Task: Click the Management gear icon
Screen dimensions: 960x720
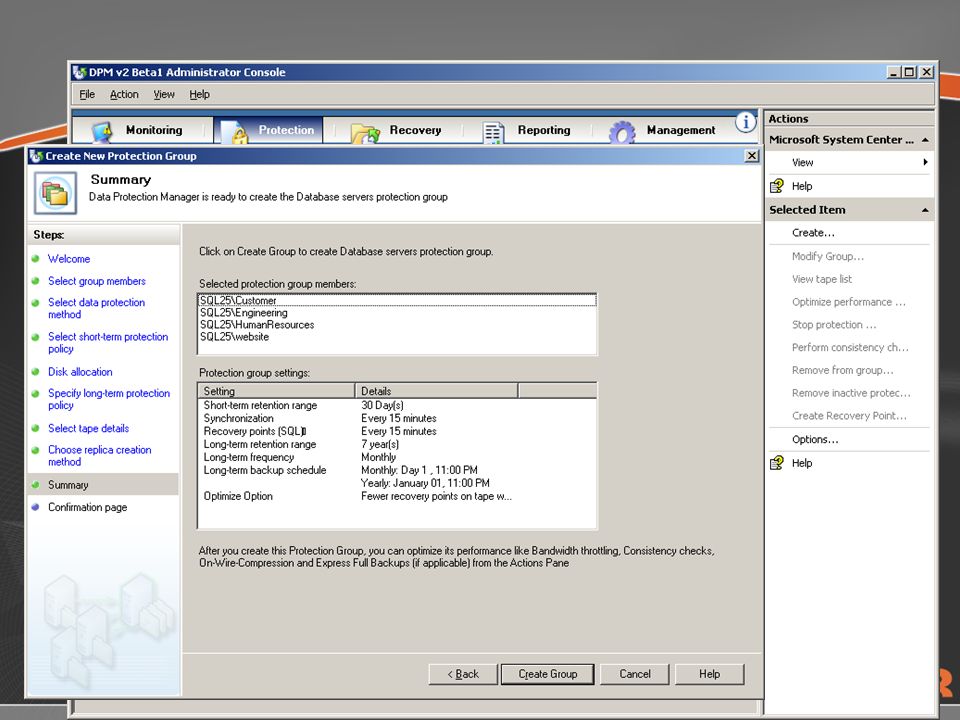Action: pos(622,132)
